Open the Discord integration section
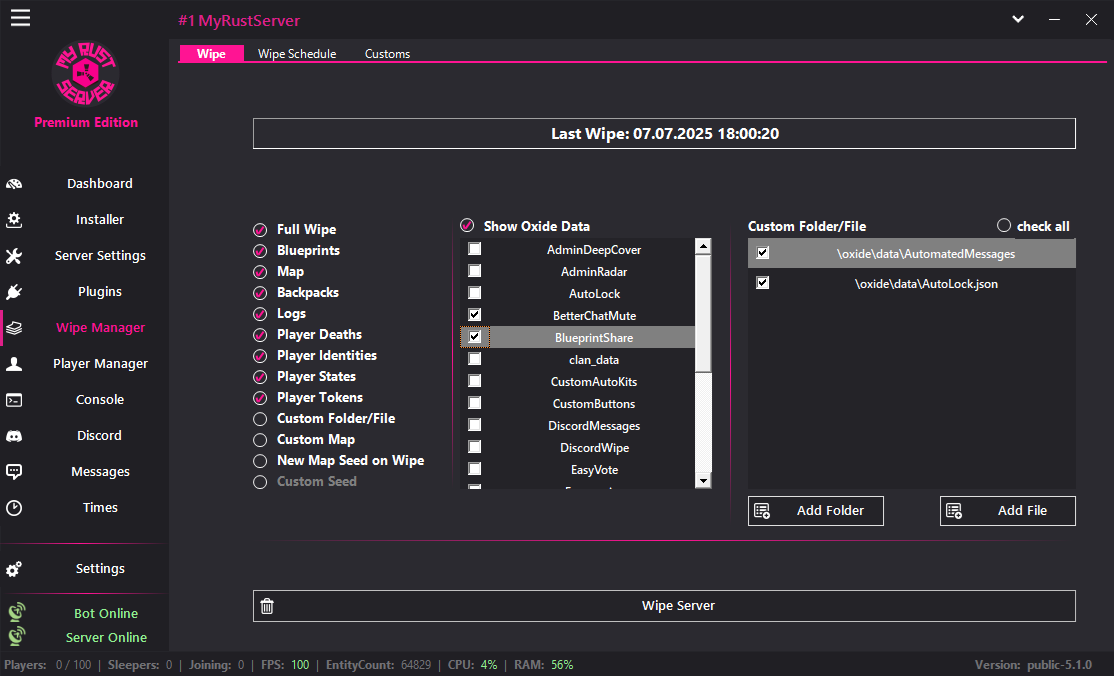 (99, 435)
